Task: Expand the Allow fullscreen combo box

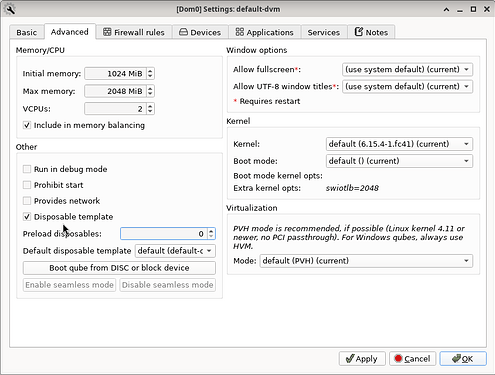Action: pyautogui.click(x=407, y=69)
